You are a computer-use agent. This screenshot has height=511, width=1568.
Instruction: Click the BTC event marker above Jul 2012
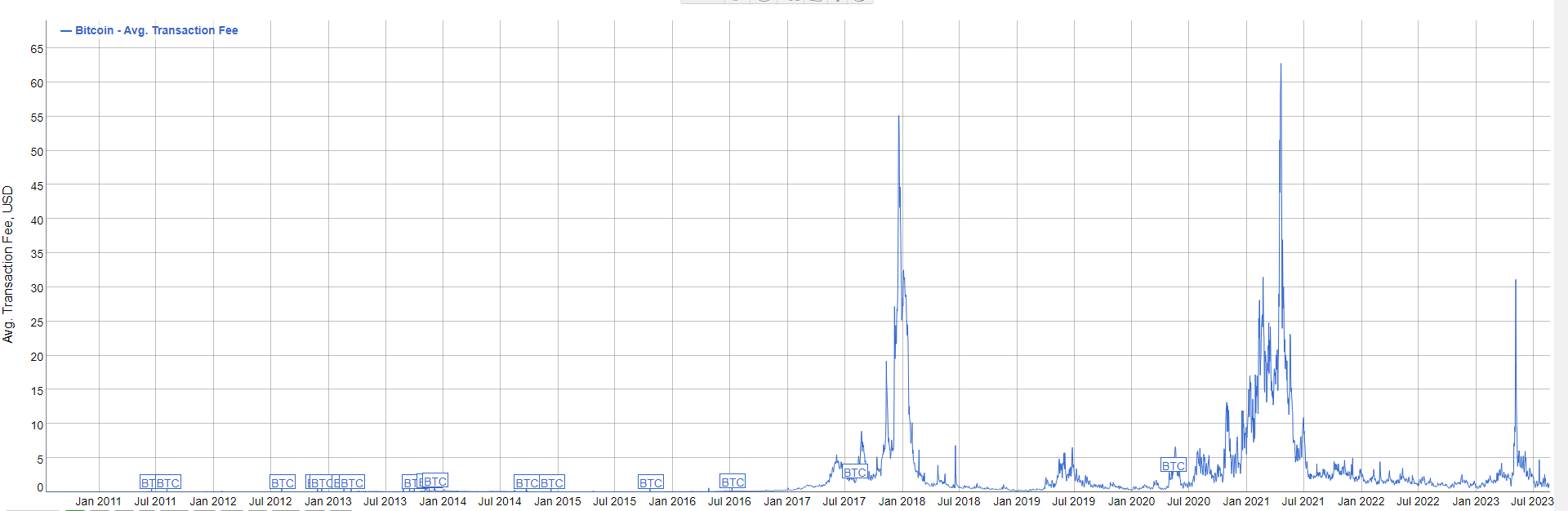click(283, 482)
